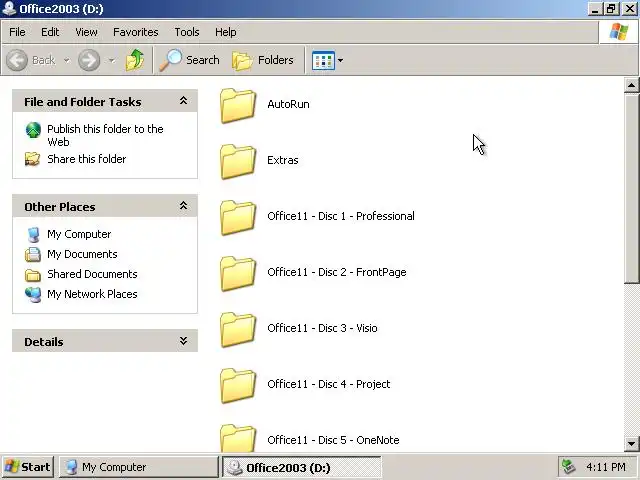Screen dimensions: 640x480
Task: Open Search with magnifier icon
Action: click(x=189, y=60)
